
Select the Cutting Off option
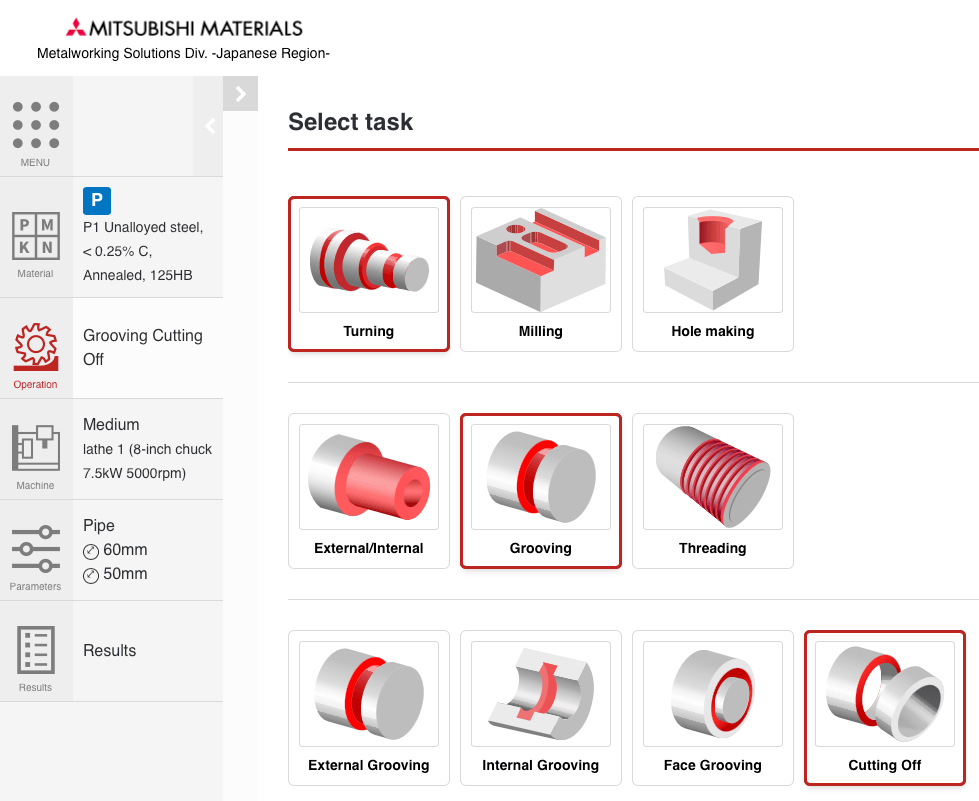[x=885, y=708]
